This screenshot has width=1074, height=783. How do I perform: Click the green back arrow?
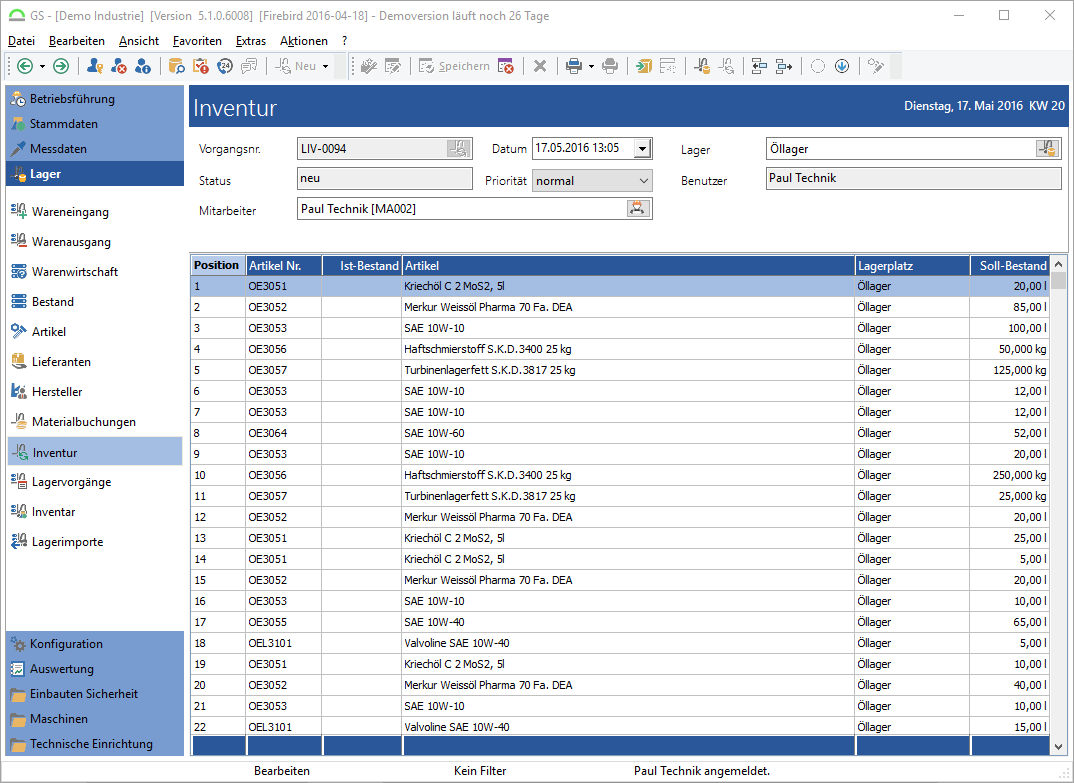(x=25, y=66)
